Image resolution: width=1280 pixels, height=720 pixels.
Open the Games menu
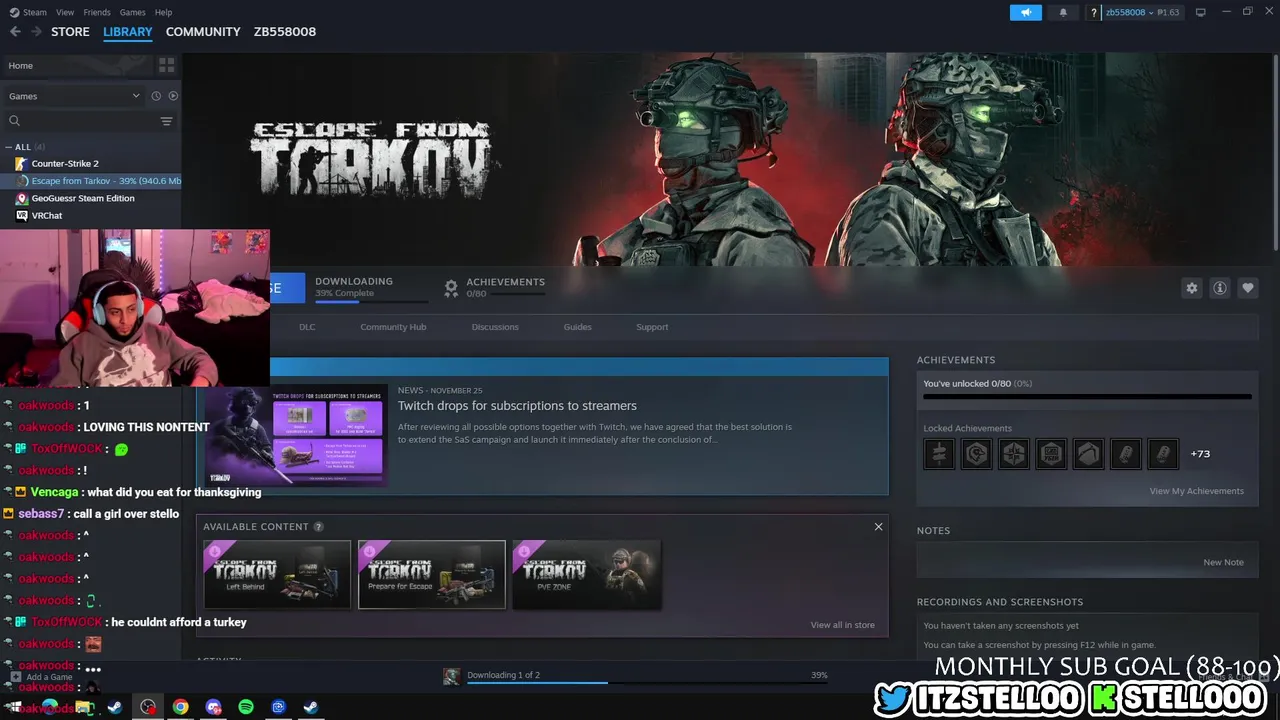pos(132,12)
